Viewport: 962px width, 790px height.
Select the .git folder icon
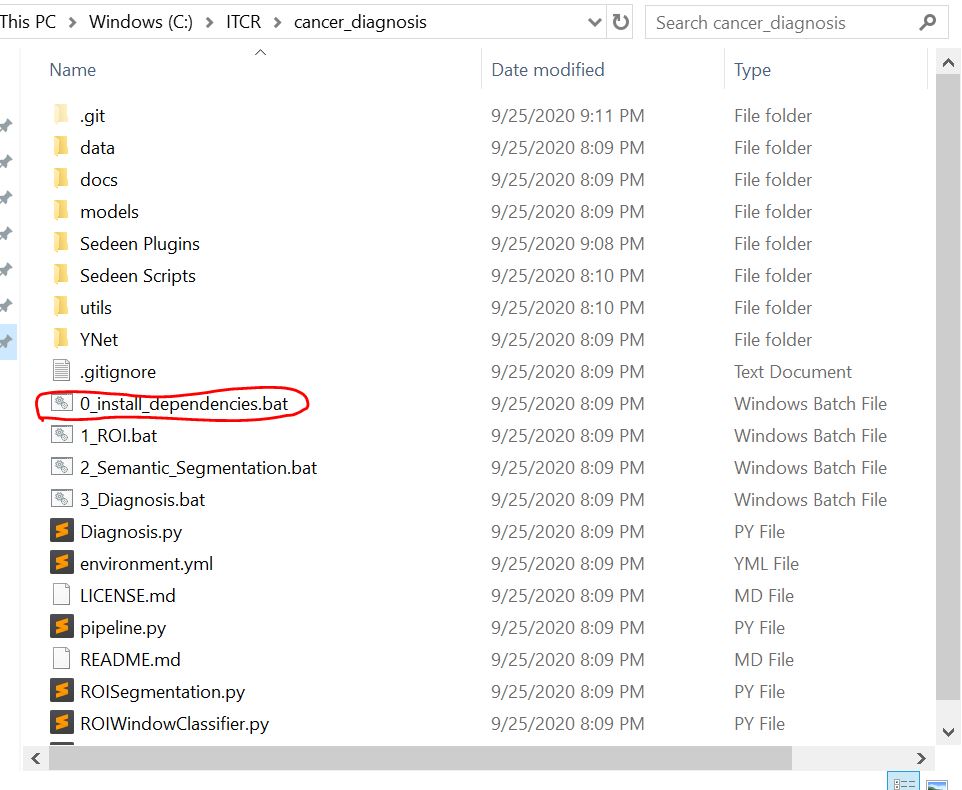[61, 115]
